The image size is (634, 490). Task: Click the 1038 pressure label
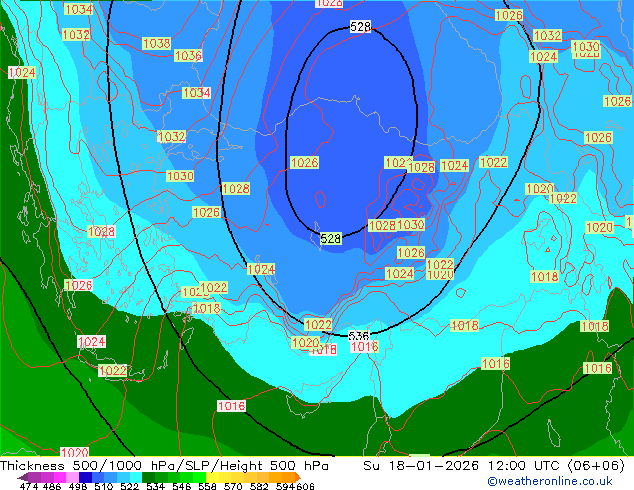click(x=156, y=43)
